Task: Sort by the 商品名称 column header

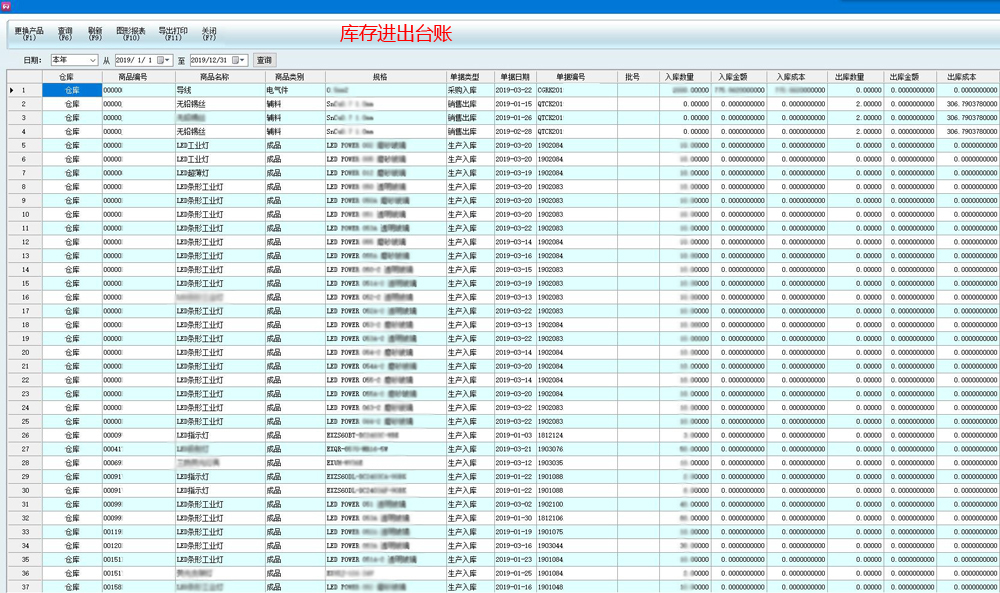Action: (220, 77)
